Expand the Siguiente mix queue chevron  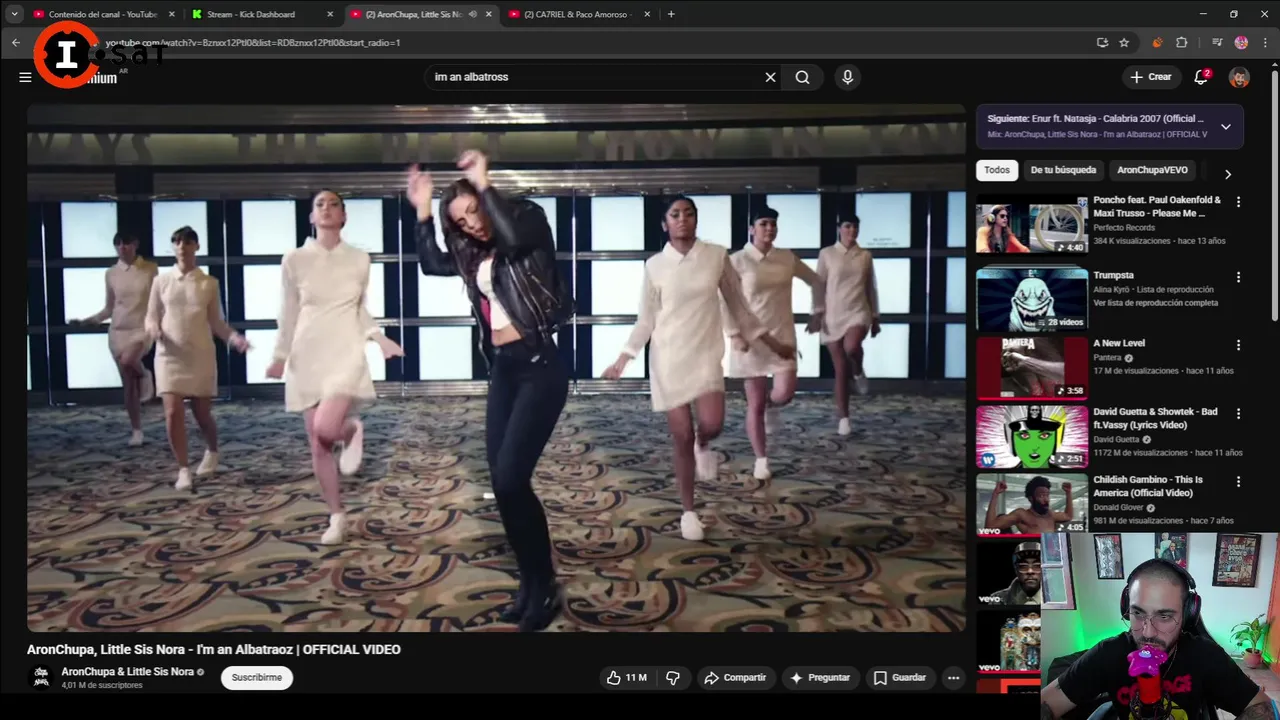pyautogui.click(x=1225, y=127)
